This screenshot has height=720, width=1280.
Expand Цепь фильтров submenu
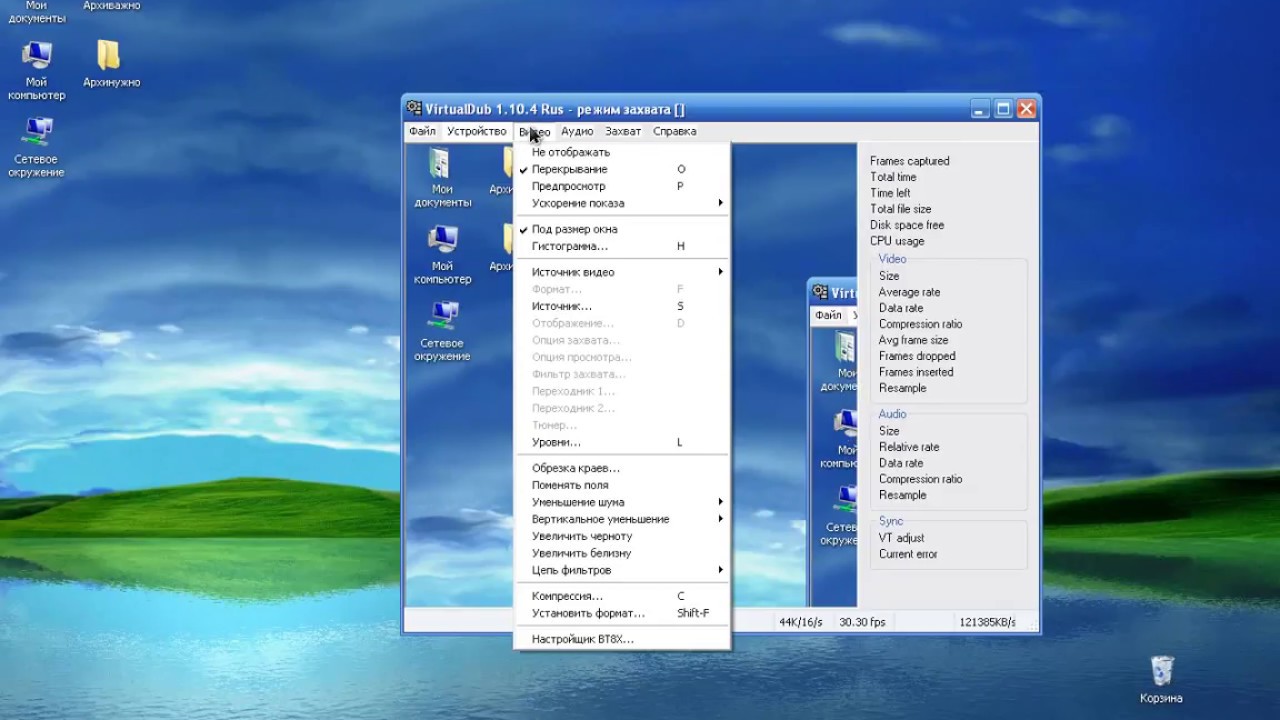(621, 570)
